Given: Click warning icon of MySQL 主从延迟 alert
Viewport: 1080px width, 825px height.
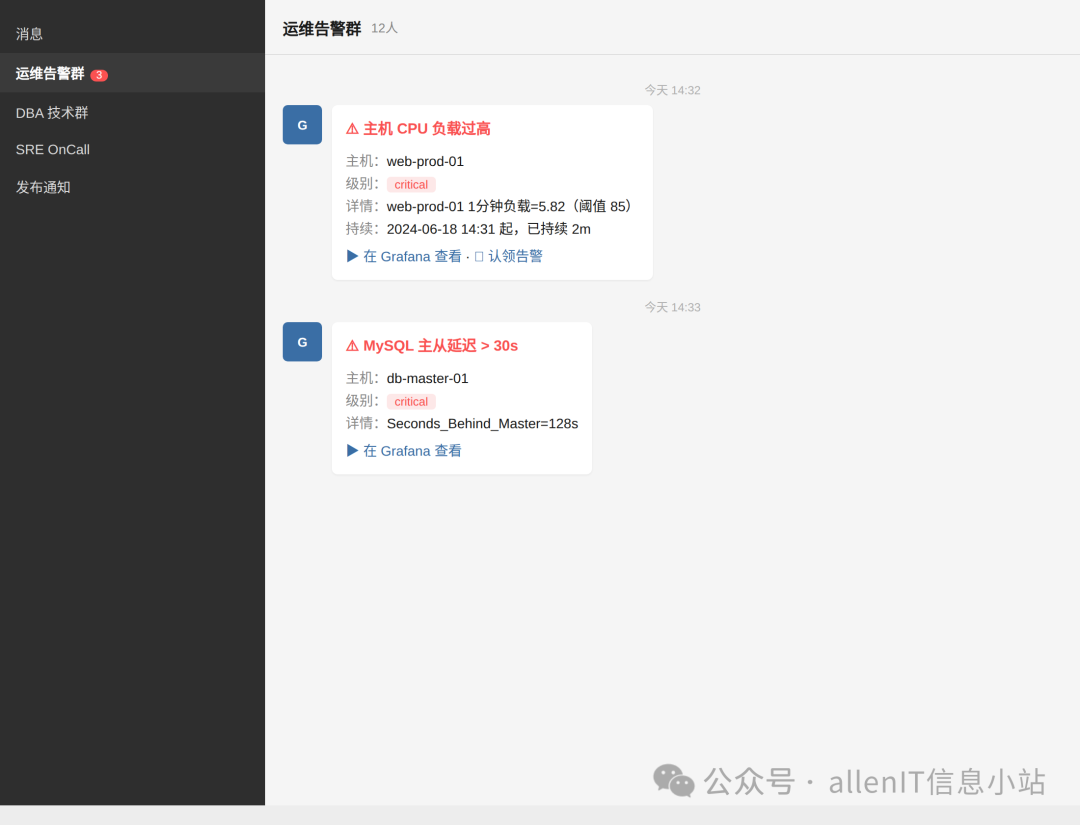Looking at the screenshot, I should 352,346.
